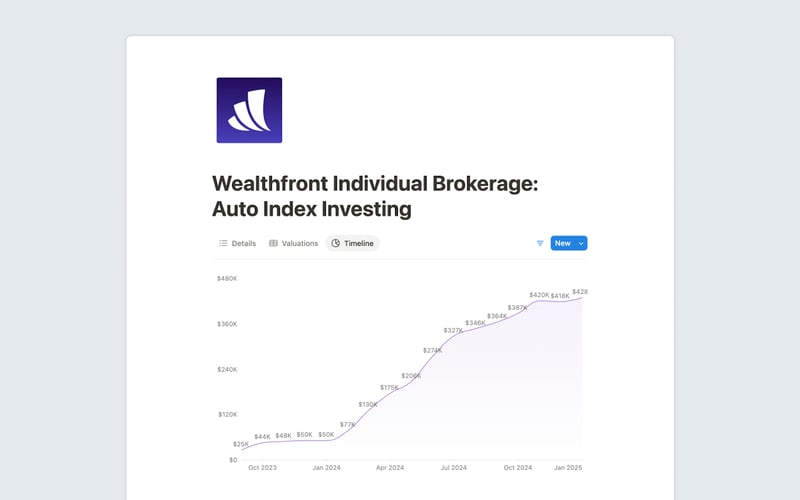This screenshot has height=500, width=800.
Task: Expand the New button dropdown arrow
Action: click(x=581, y=243)
